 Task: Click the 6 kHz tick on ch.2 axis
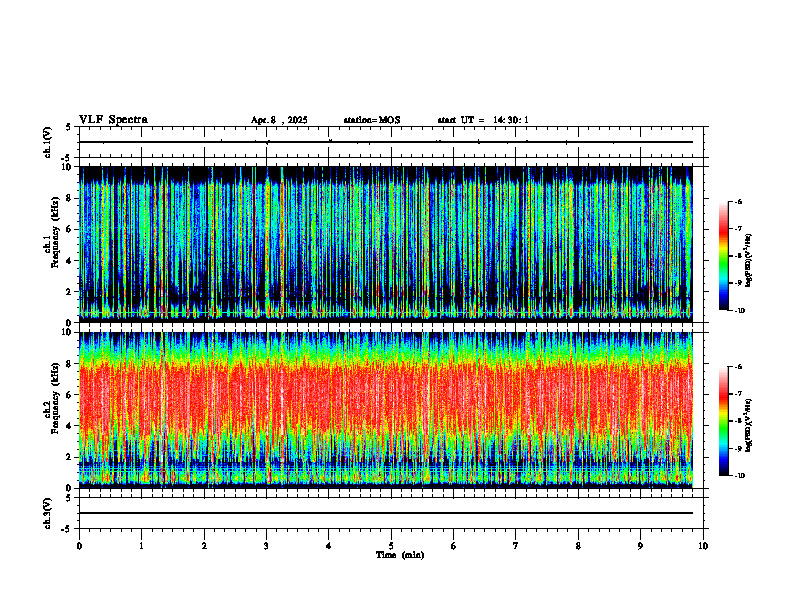pos(70,395)
